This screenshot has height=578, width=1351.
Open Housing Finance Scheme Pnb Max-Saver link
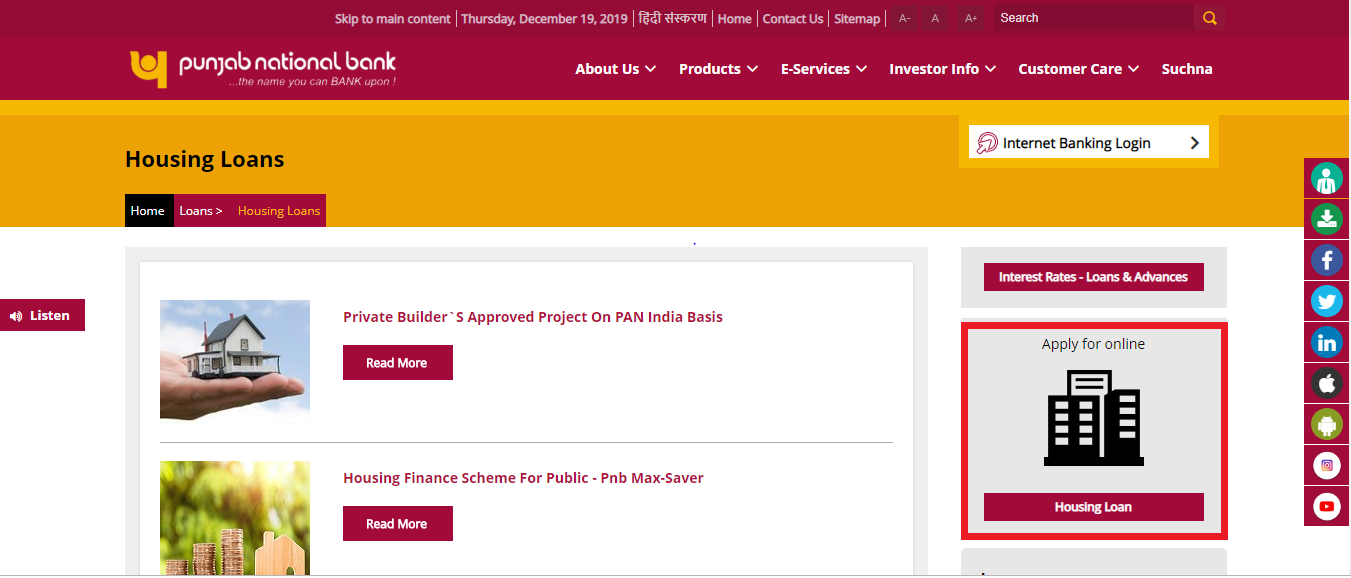tap(523, 478)
